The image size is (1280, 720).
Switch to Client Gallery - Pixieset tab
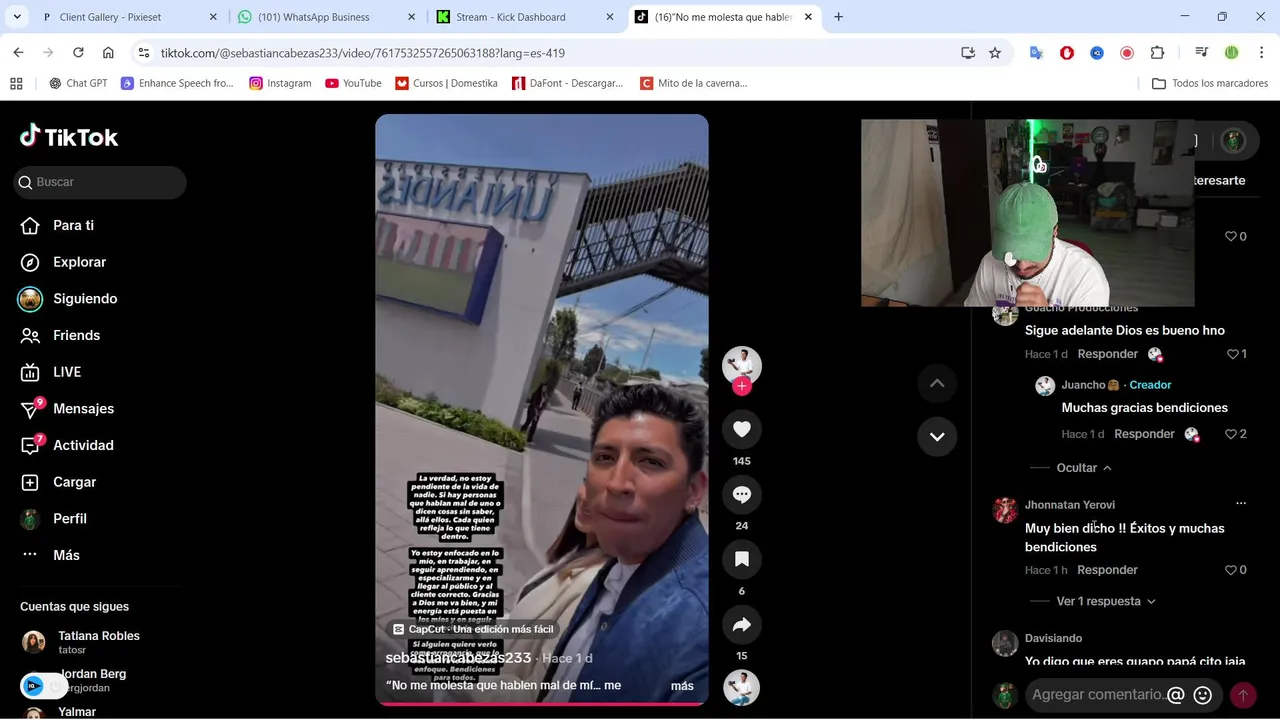tap(128, 17)
